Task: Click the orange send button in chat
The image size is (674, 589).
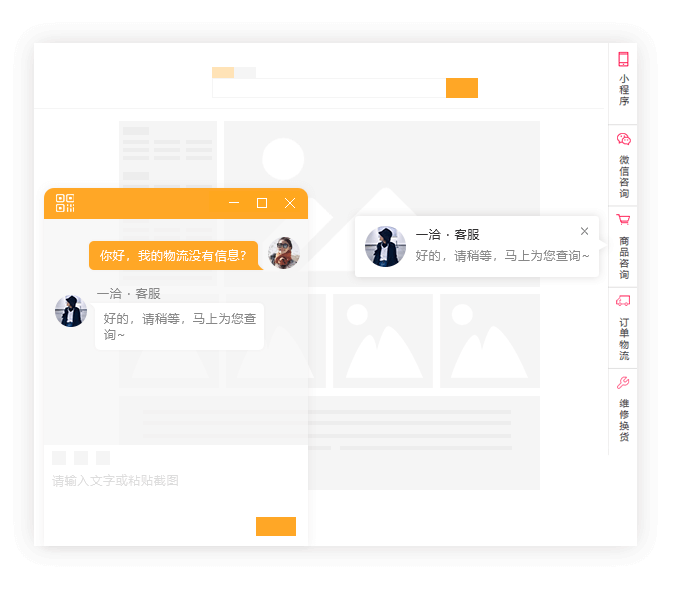Action: (276, 526)
